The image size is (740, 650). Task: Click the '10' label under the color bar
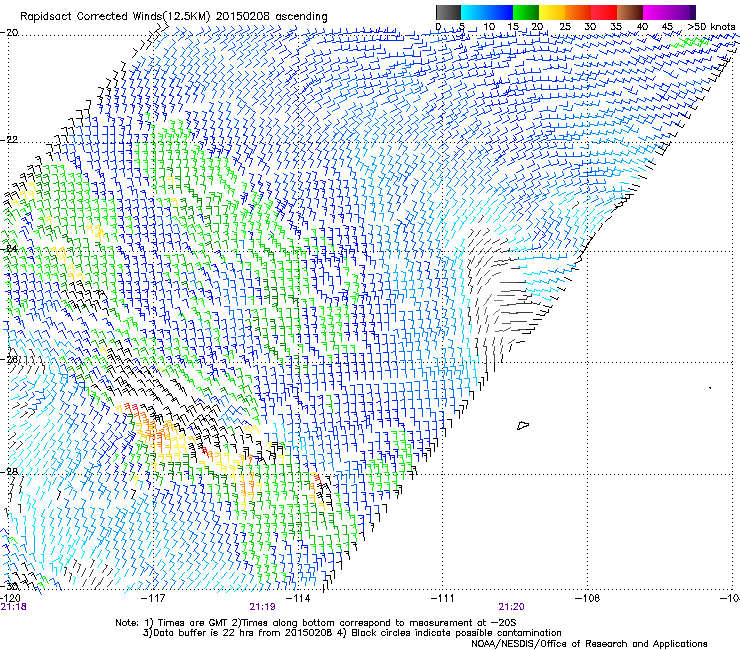[489, 27]
